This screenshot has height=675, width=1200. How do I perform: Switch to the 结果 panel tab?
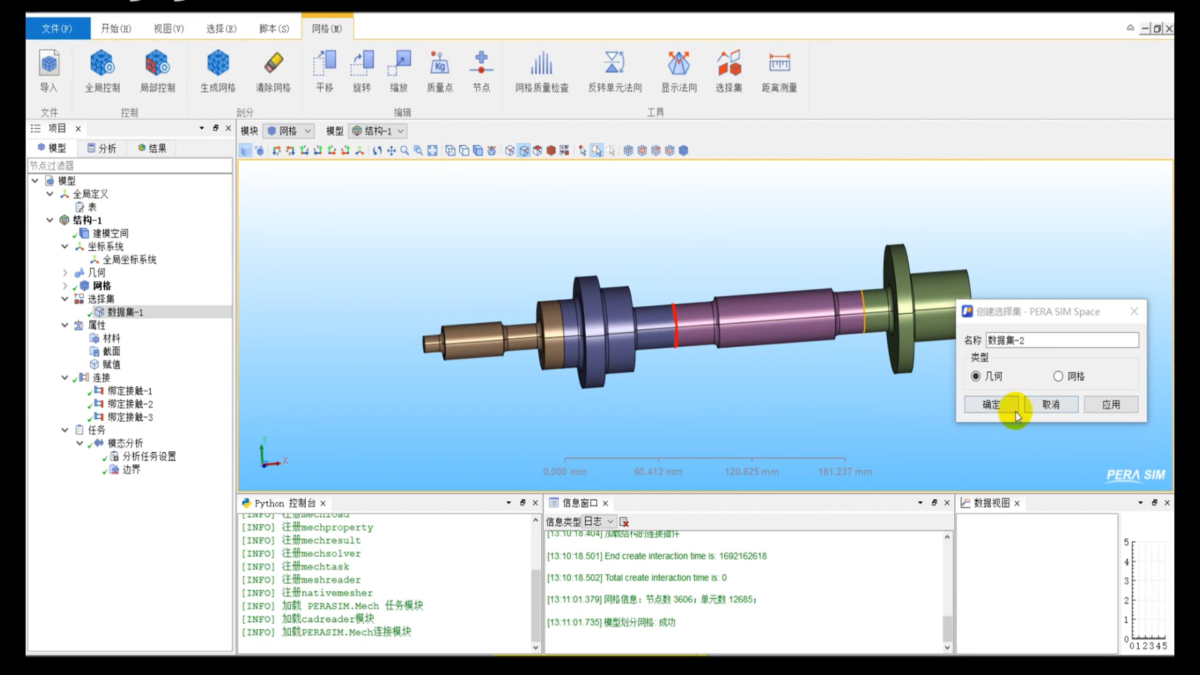tap(152, 148)
